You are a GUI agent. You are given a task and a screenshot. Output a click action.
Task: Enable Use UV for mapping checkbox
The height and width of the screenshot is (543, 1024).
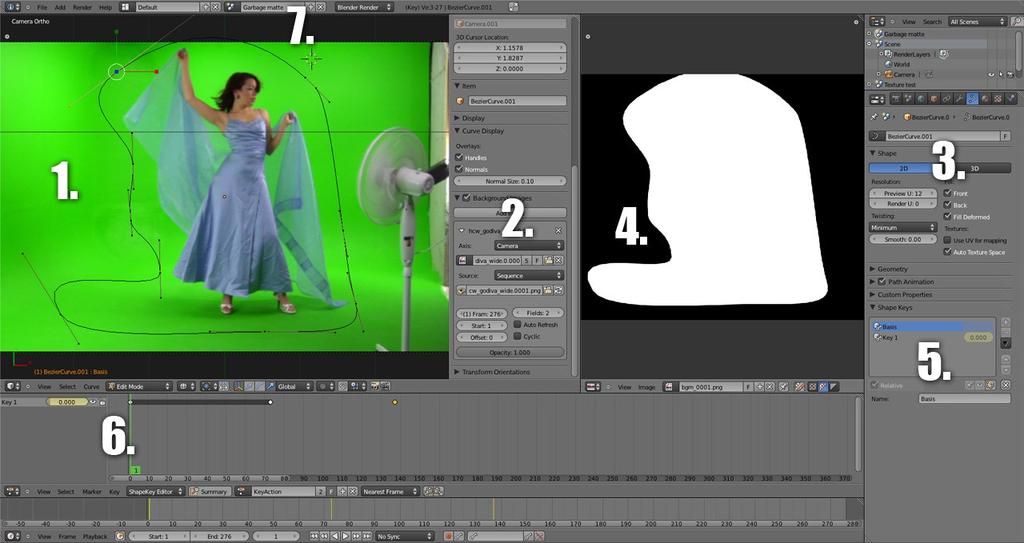(x=948, y=240)
